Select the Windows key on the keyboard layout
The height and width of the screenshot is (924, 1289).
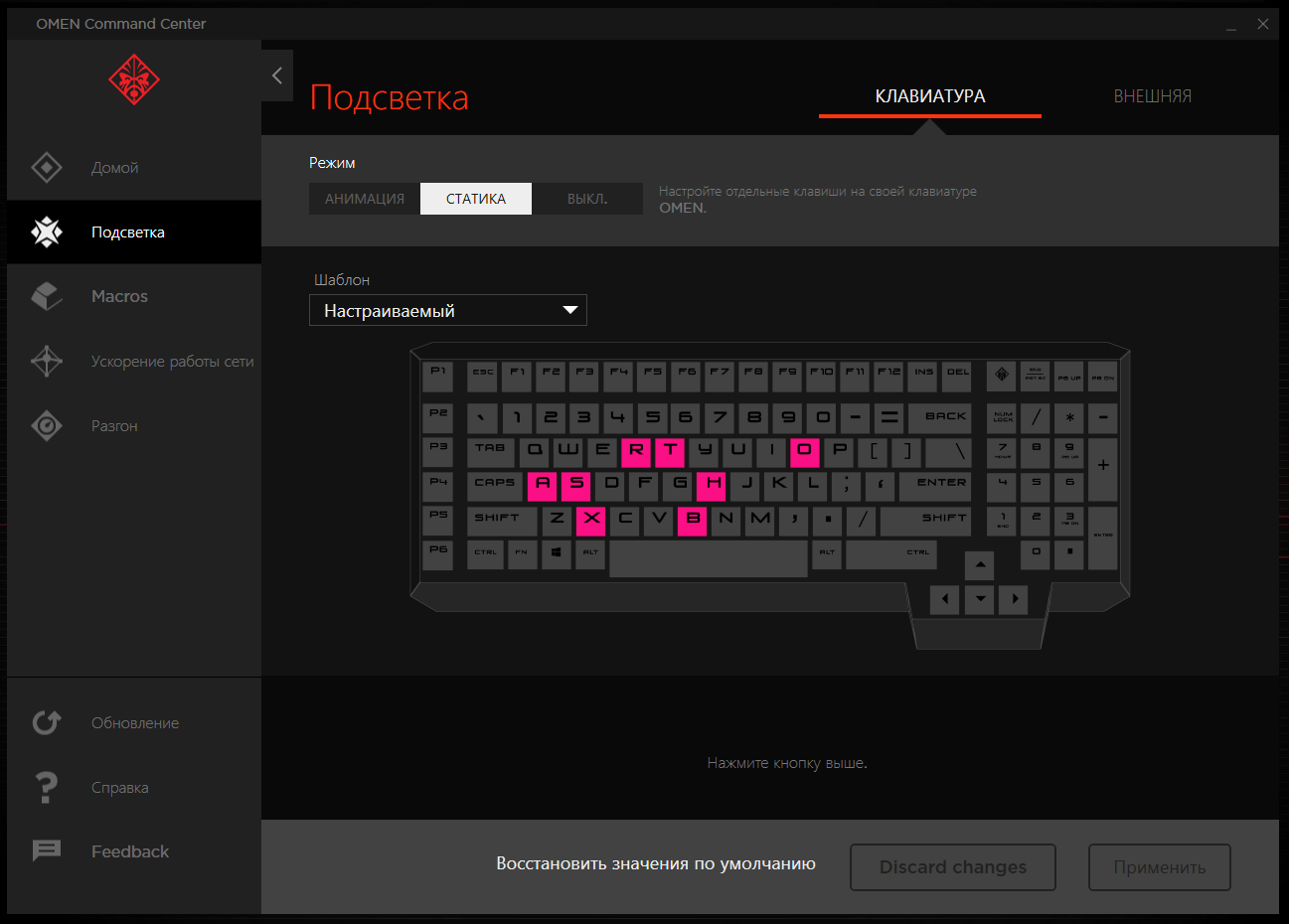[557, 553]
